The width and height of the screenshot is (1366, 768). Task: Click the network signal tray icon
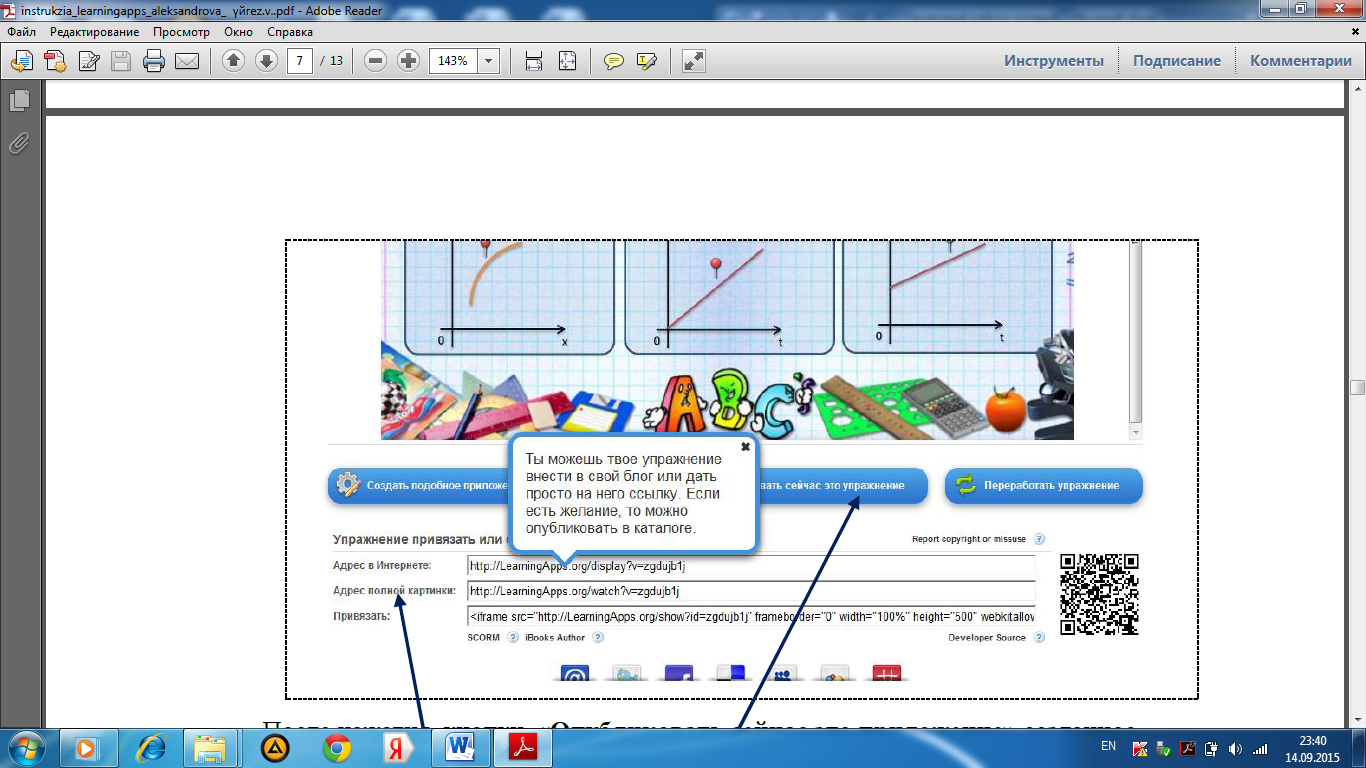[1260, 748]
